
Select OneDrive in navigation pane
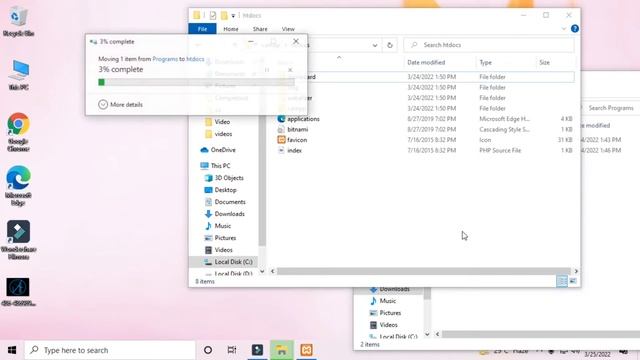point(218,150)
